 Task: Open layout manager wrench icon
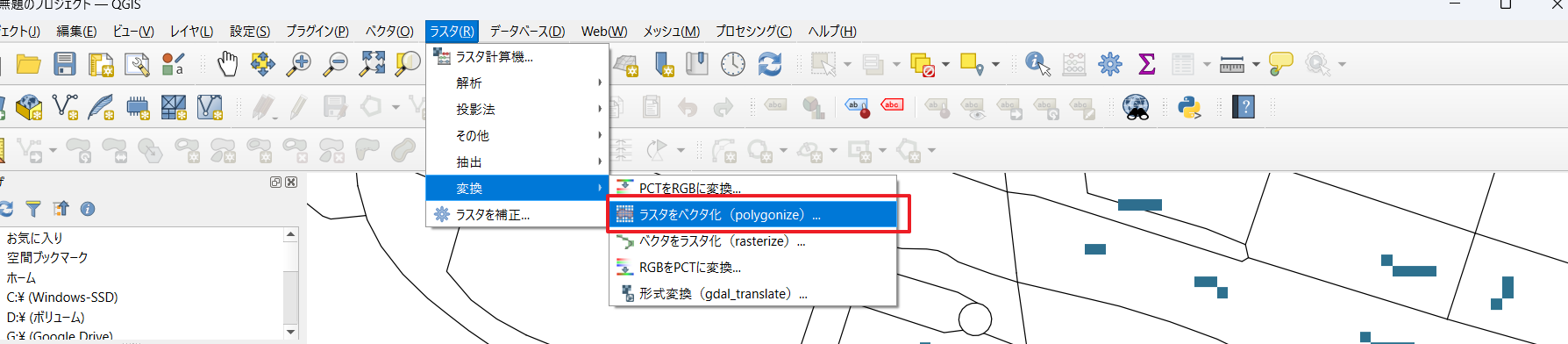pos(137,64)
